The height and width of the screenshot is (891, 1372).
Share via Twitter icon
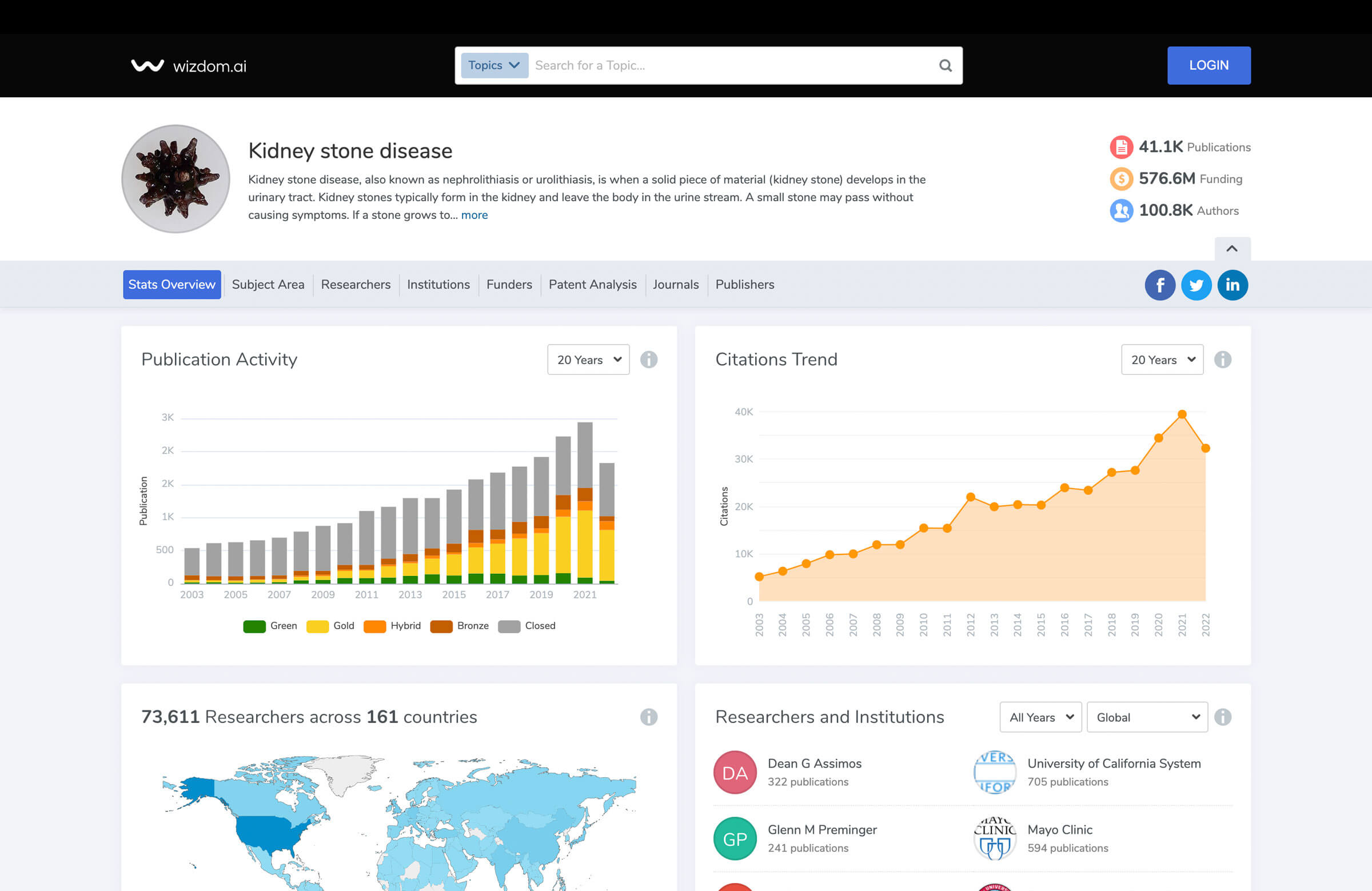click(1195, 285)
